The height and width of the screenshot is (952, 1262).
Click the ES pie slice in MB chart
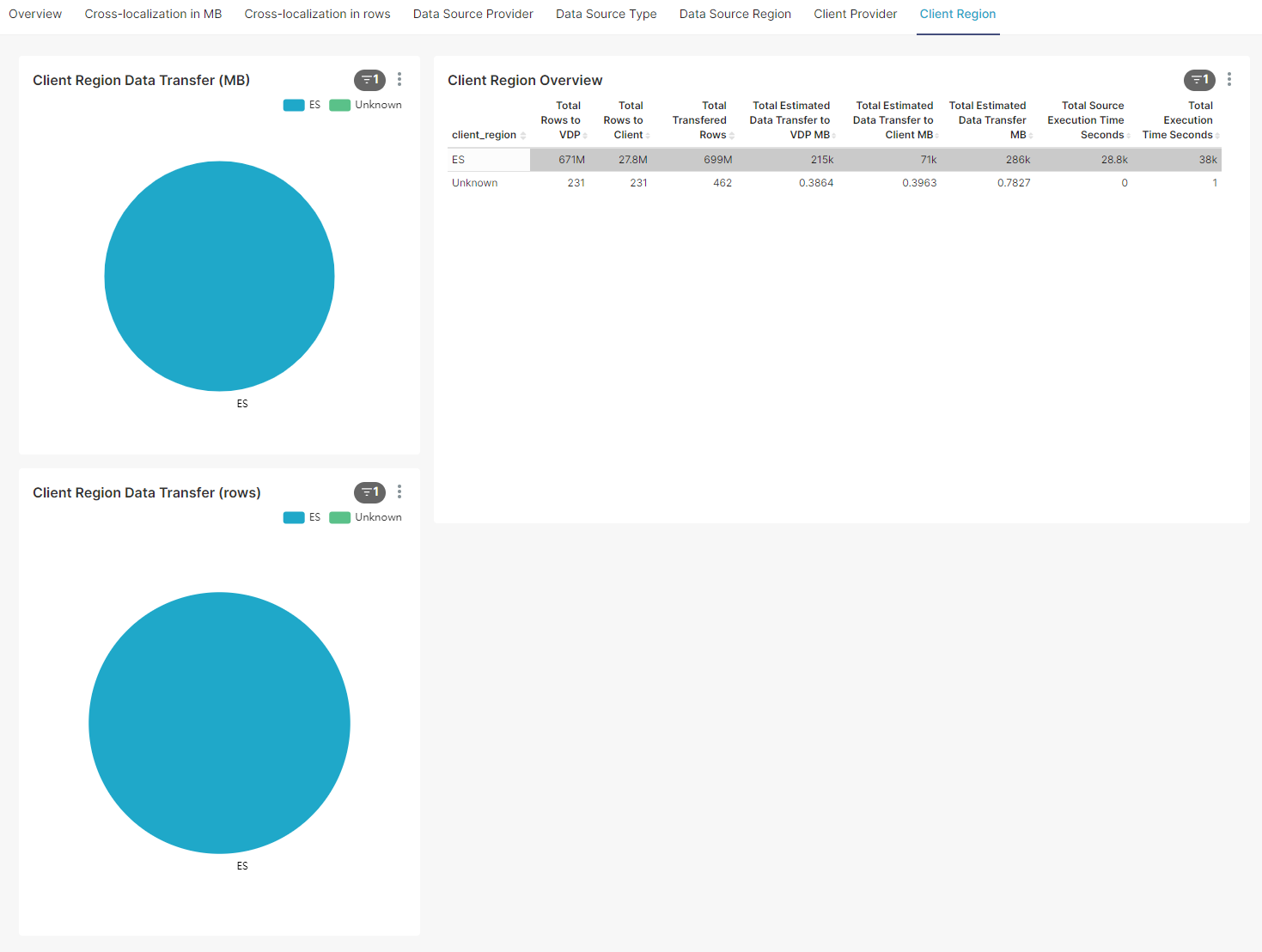click(x=219, y=276)
